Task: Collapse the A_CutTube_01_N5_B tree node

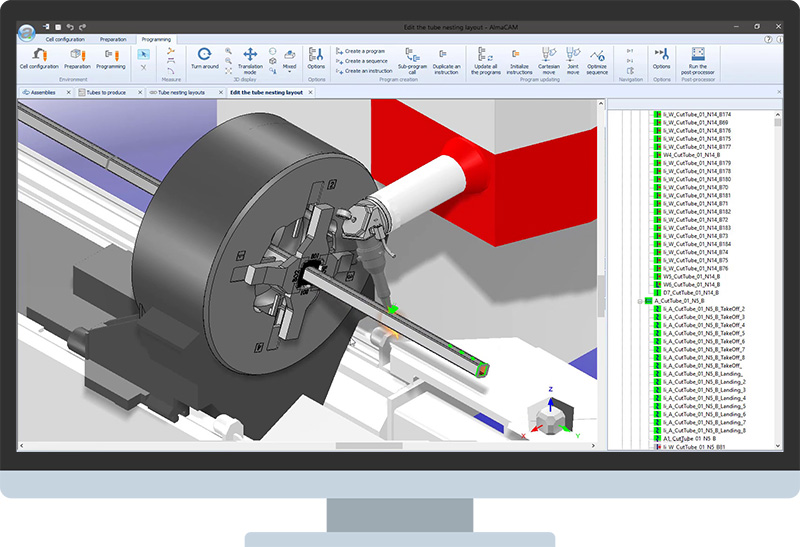Action: coord(640,300)
